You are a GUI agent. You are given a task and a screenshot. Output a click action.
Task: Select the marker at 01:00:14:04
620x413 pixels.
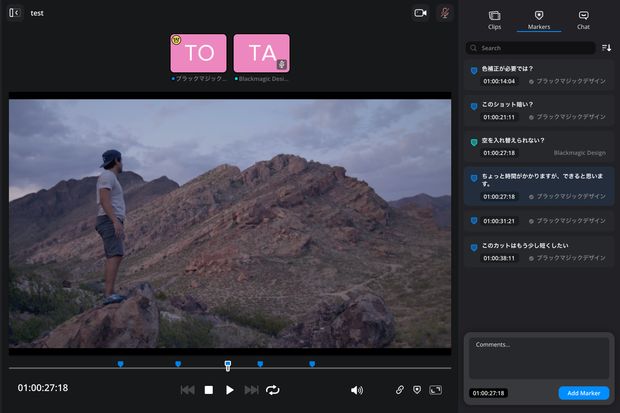[x=540, y=75]
